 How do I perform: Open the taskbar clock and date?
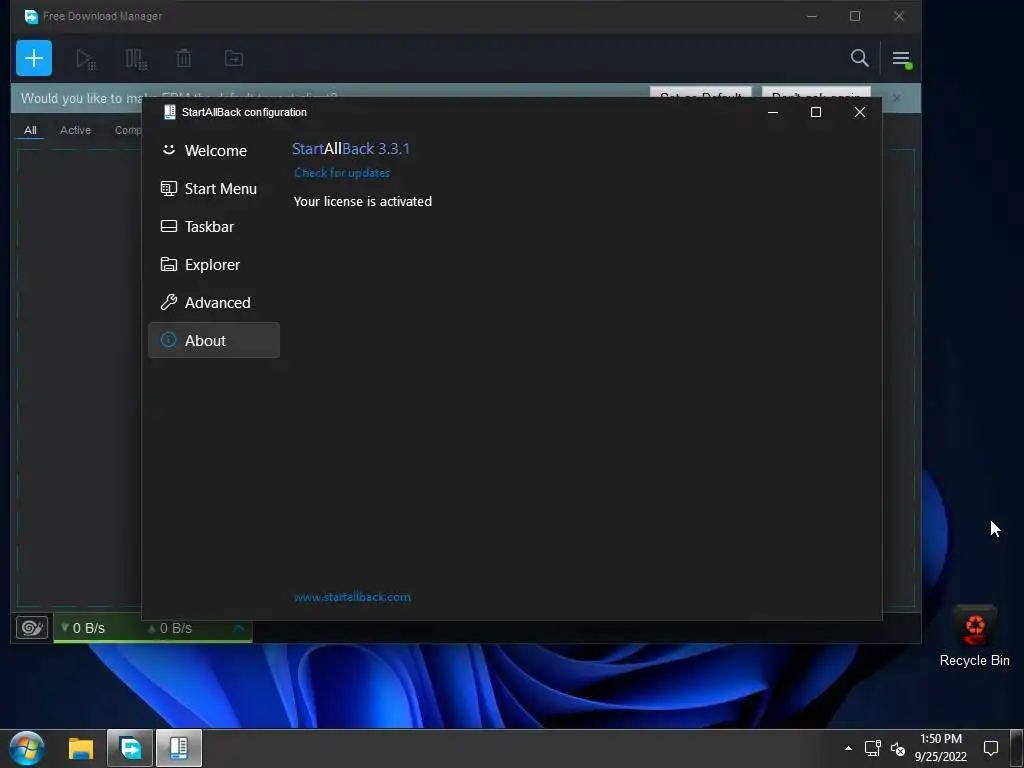coord(940,748)
